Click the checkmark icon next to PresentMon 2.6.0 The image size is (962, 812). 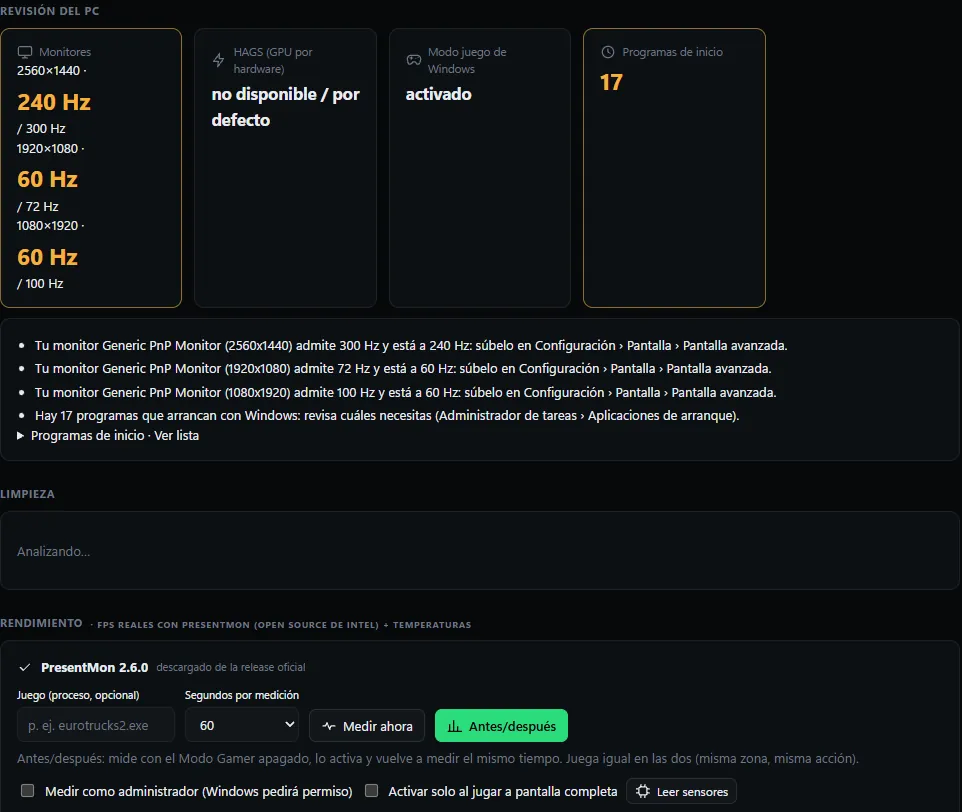point(25,667)
